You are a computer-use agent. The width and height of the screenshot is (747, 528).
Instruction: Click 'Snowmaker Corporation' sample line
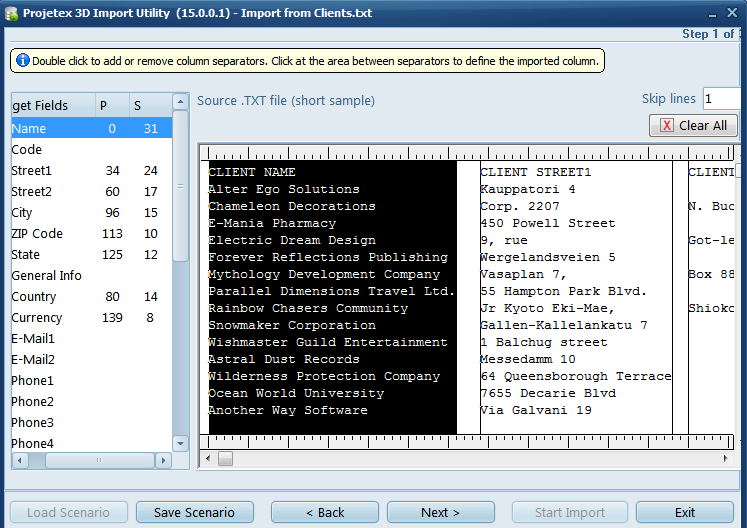[x=292, y=325]
